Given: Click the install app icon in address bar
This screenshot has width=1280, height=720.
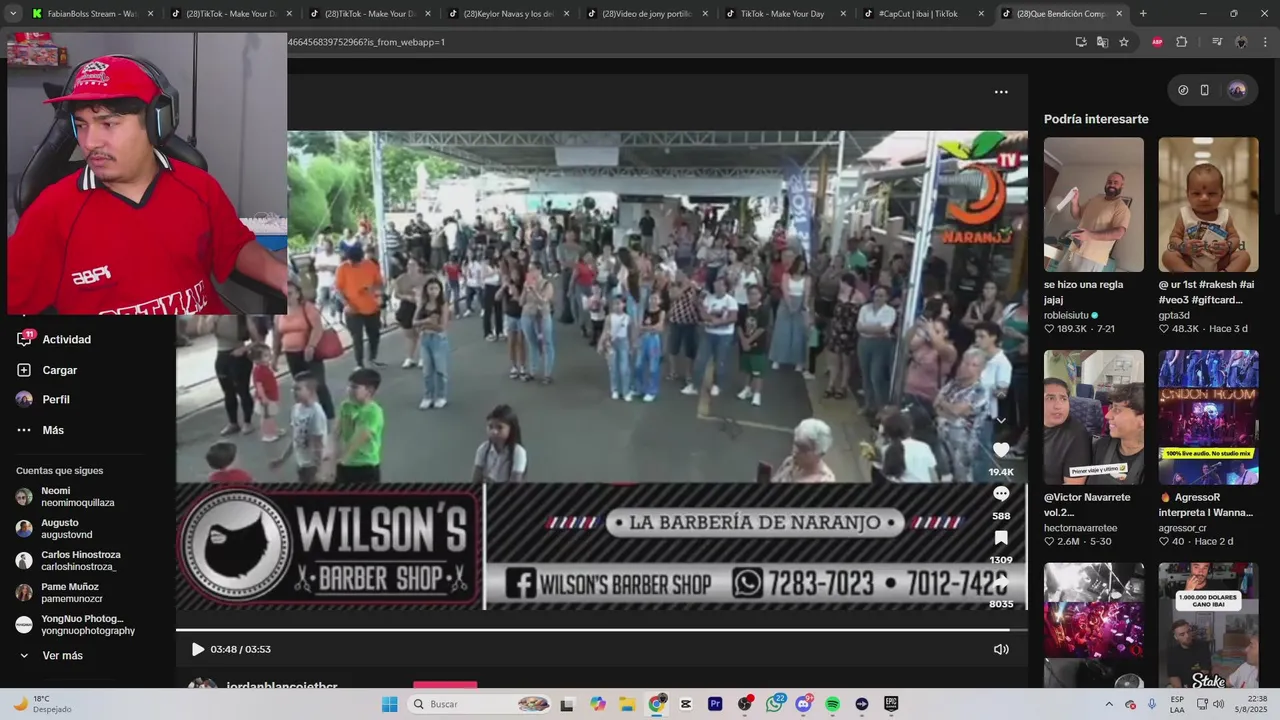Looking at the screenshot, I should pos(1081,42).
